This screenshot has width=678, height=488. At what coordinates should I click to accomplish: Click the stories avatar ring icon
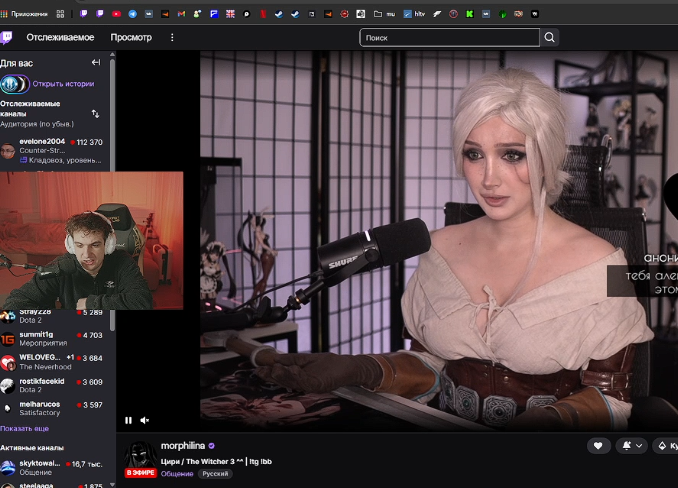14,84
